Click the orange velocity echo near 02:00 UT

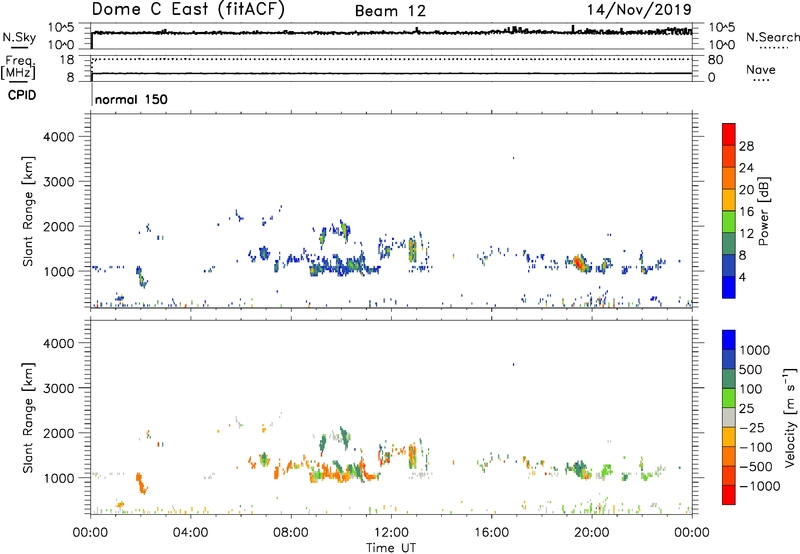pos(141,484)
